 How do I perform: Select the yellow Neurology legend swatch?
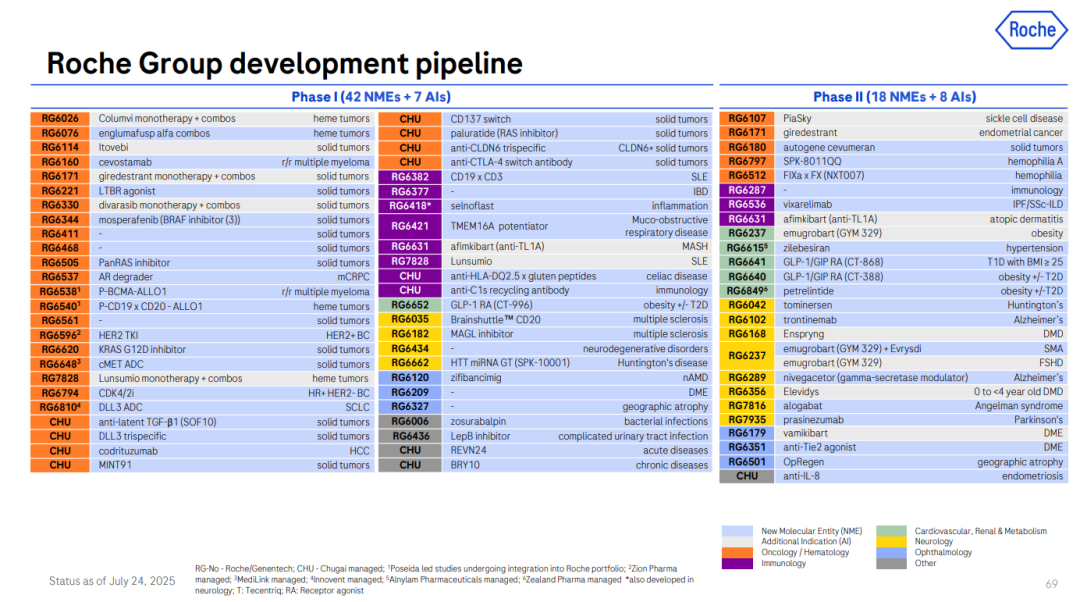tap(891, 542)
